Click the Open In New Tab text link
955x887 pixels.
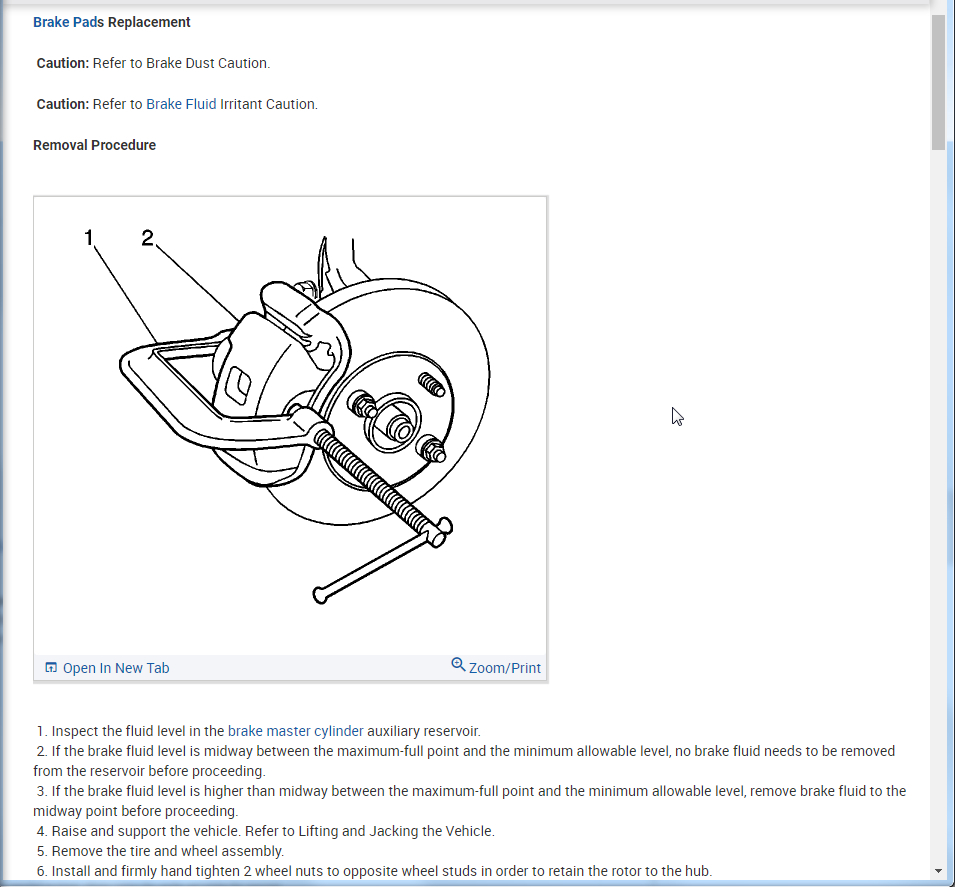116,668
